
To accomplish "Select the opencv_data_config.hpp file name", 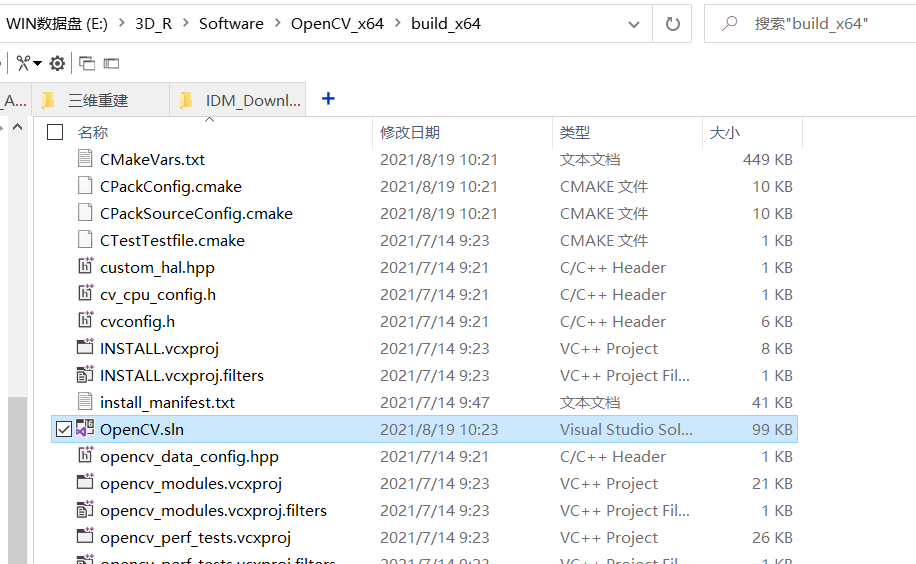I will [x=189, y=456].
